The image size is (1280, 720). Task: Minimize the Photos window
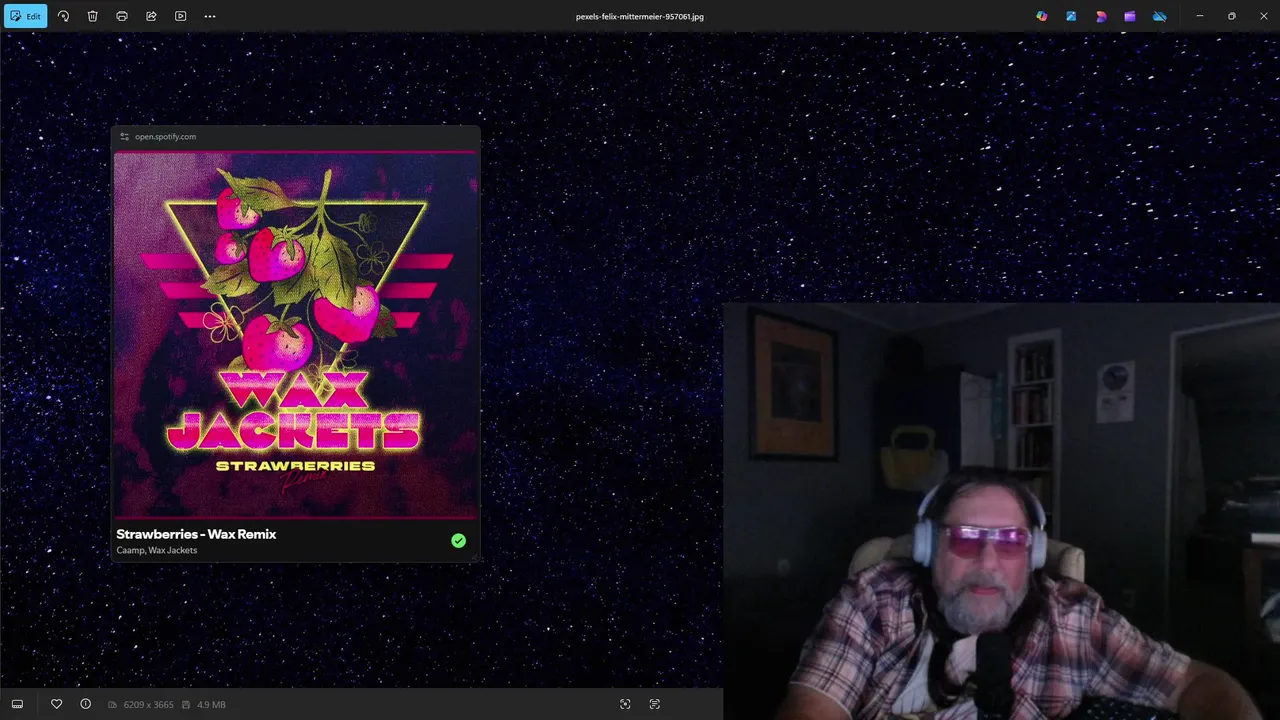click(x=1200, y=16)
